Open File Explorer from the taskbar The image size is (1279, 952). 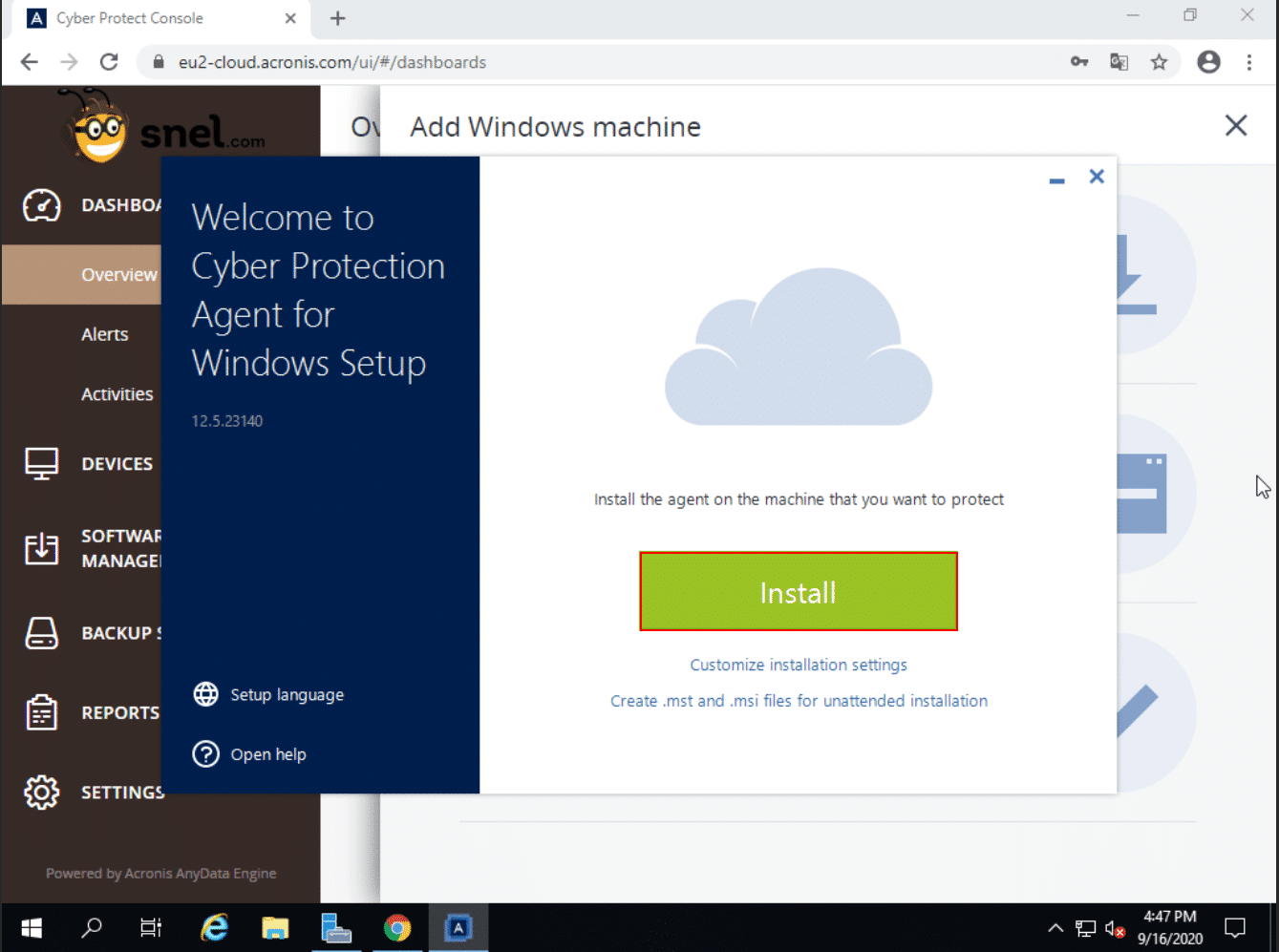275,928
